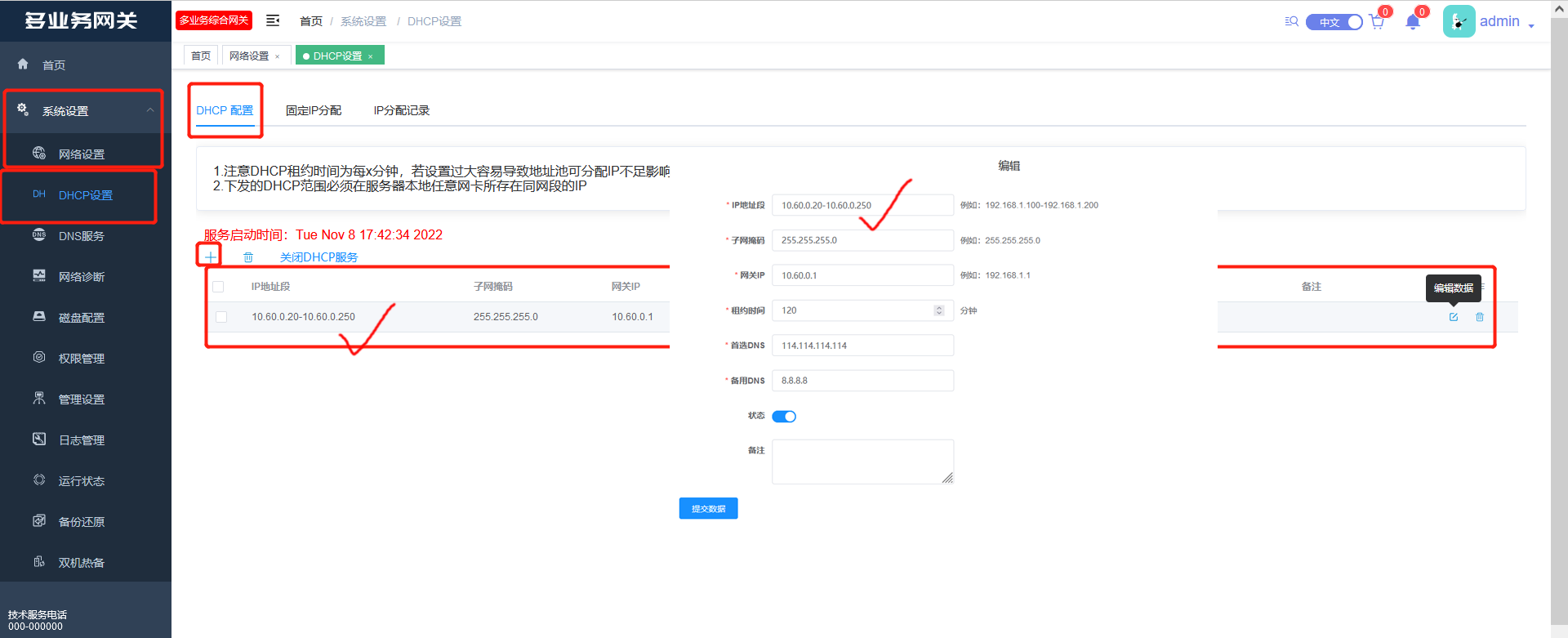Switch to the 固定IP分配 tab

[314, 110]
